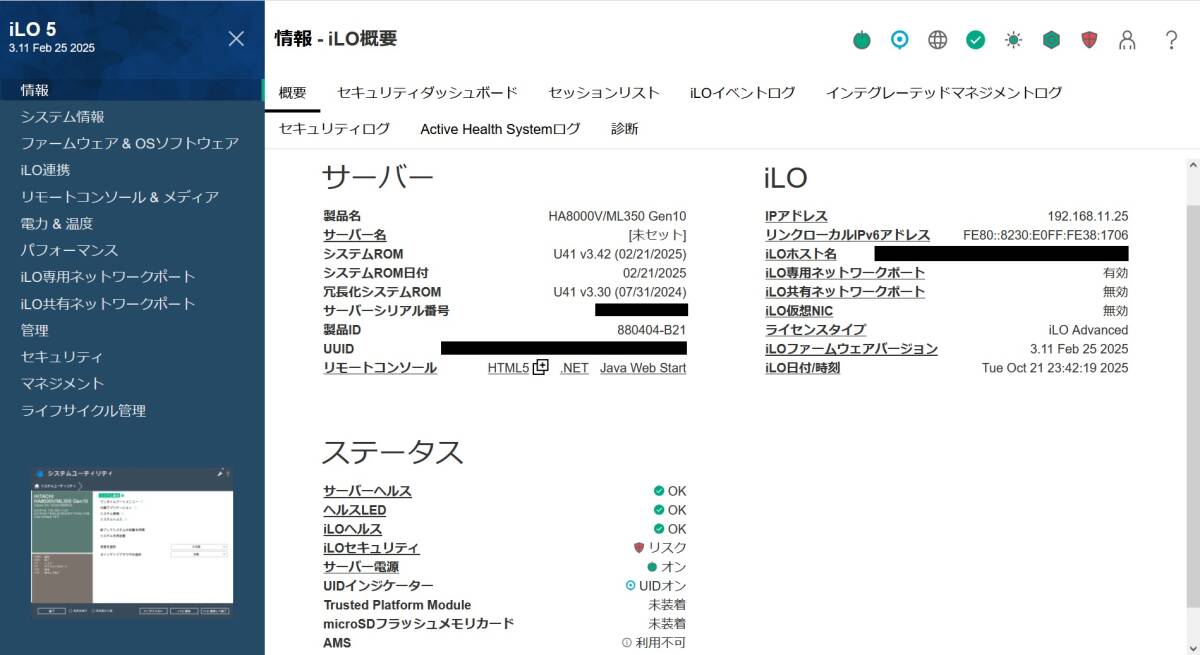
Task: Close the navigation sidebar with X
Action: point(236,39)
